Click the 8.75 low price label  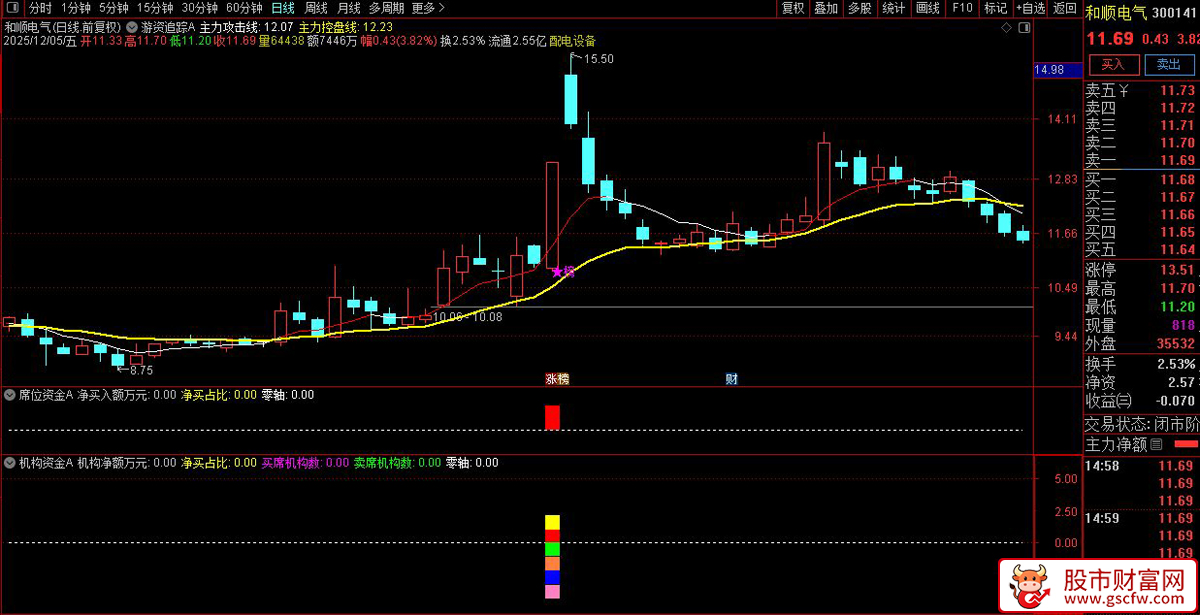(x=143, y=370)
